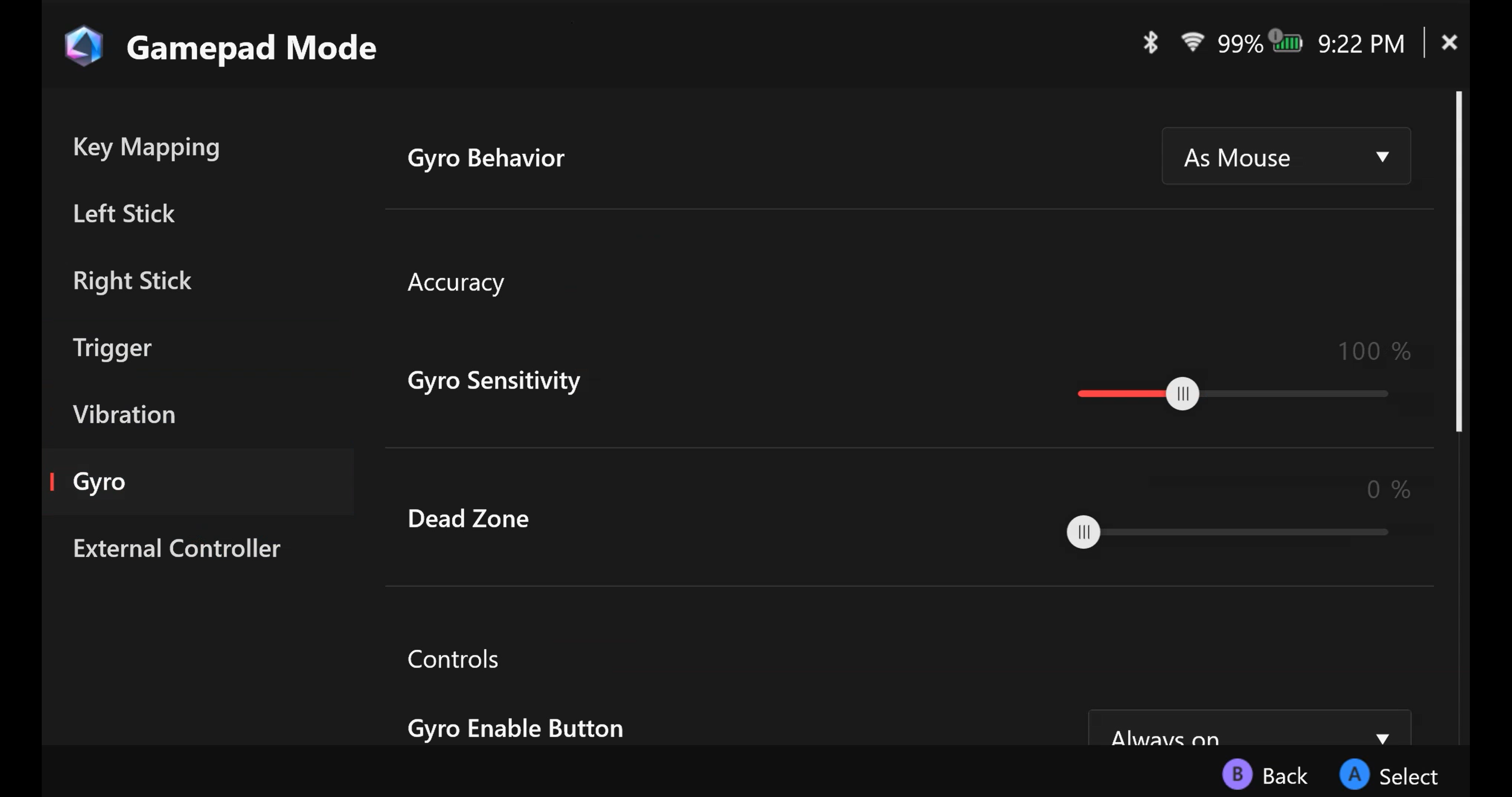The width and height of the screenshot is (1512, 797).
Task: Click the Bluetooth status icon
Action: pos(1151,43)
